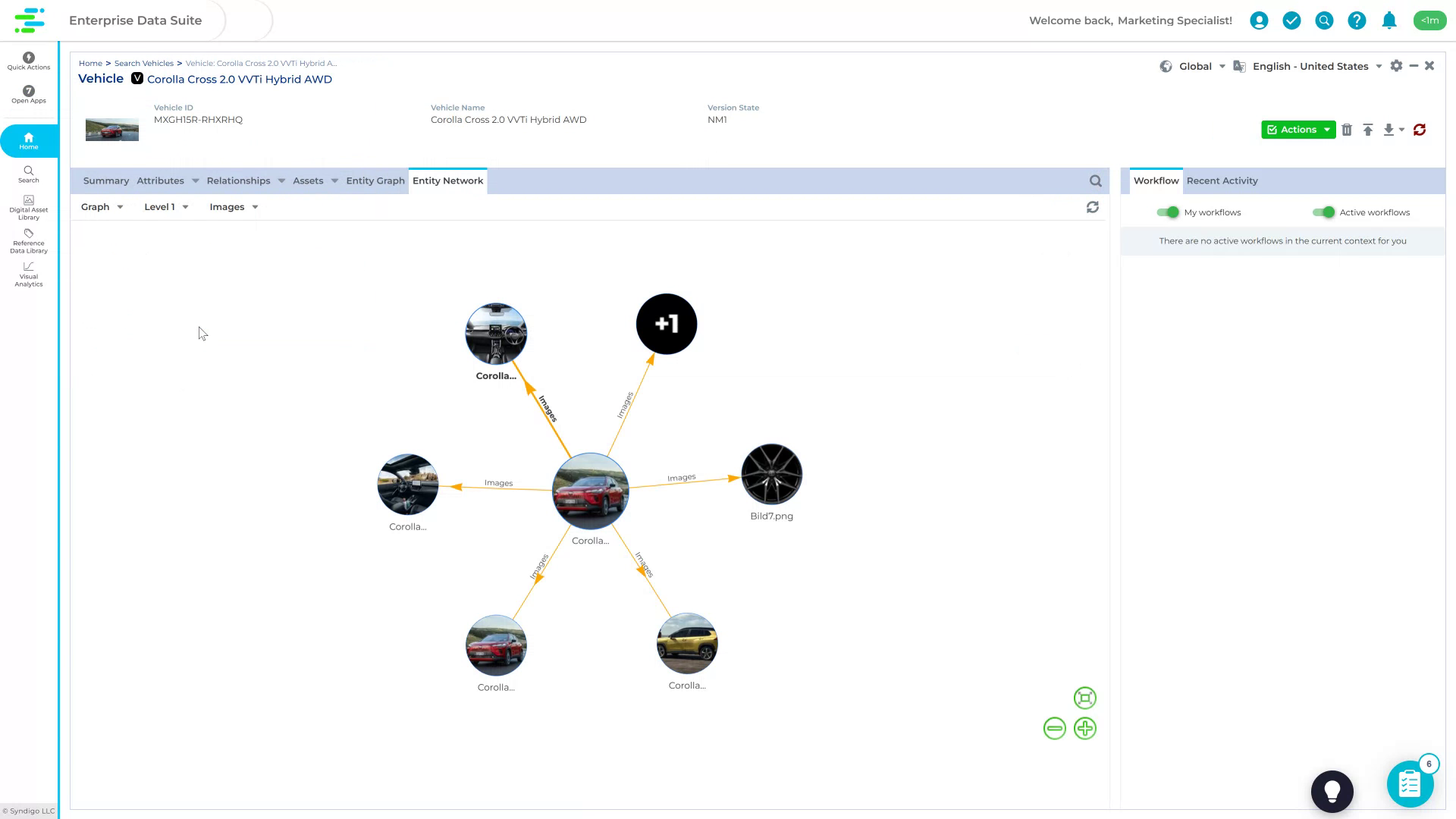Open the user profile icon in header

click(x=1259, y=20)
